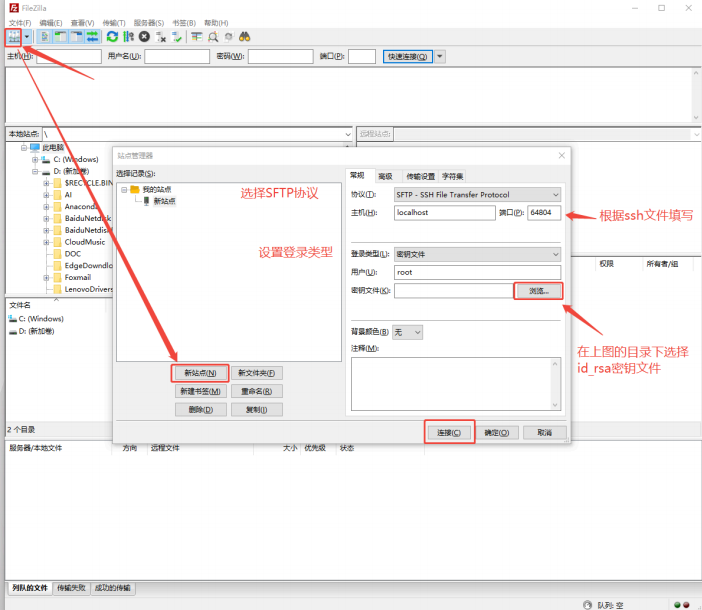Click the 浏览... key file button
This screenshot has width=702, height=610.
point(538,291)
